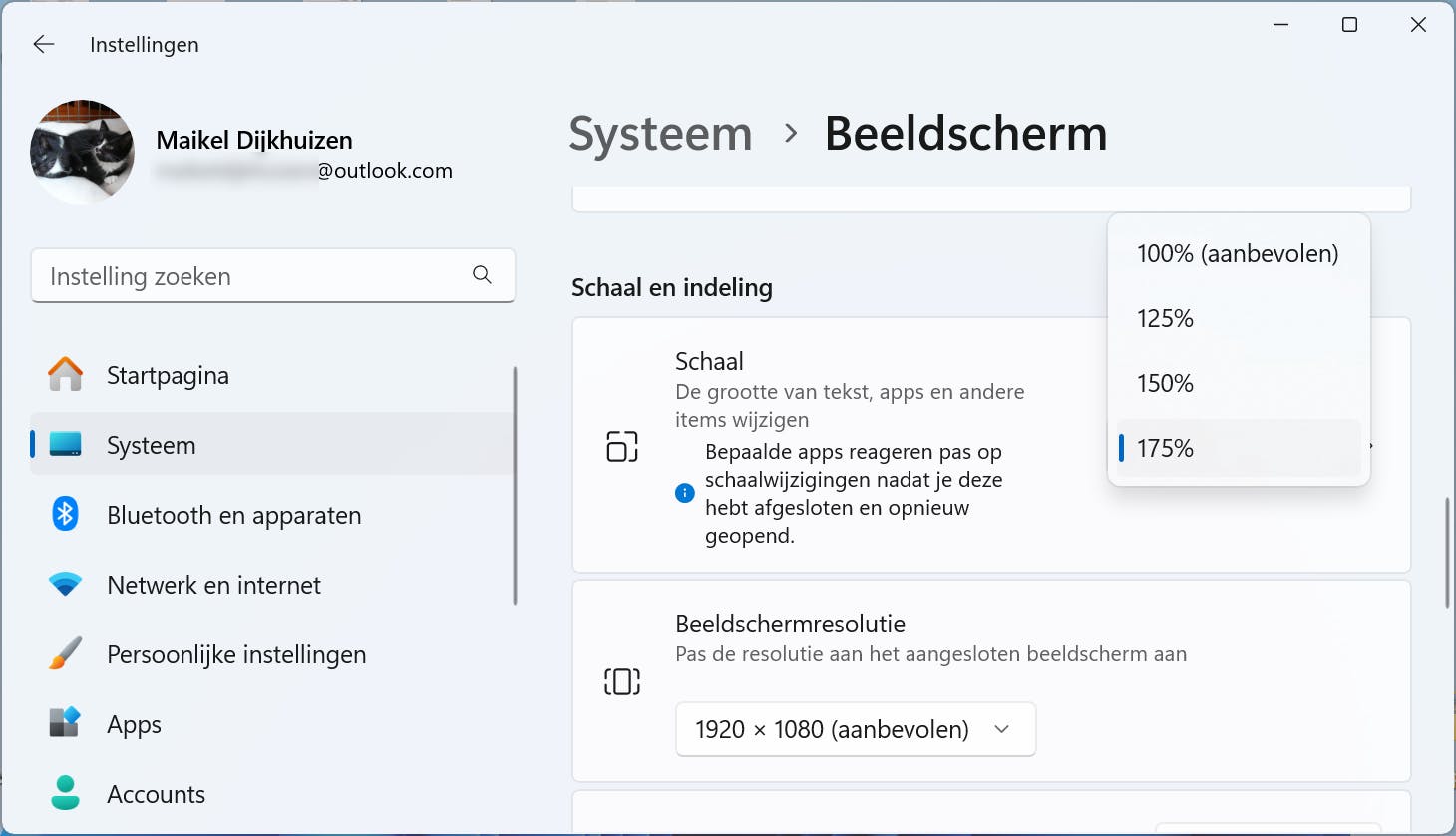Image resolution: width=1456 pixels, height=836 pixels.
Task: Click the back arrow icon
Action: [44, 44]
